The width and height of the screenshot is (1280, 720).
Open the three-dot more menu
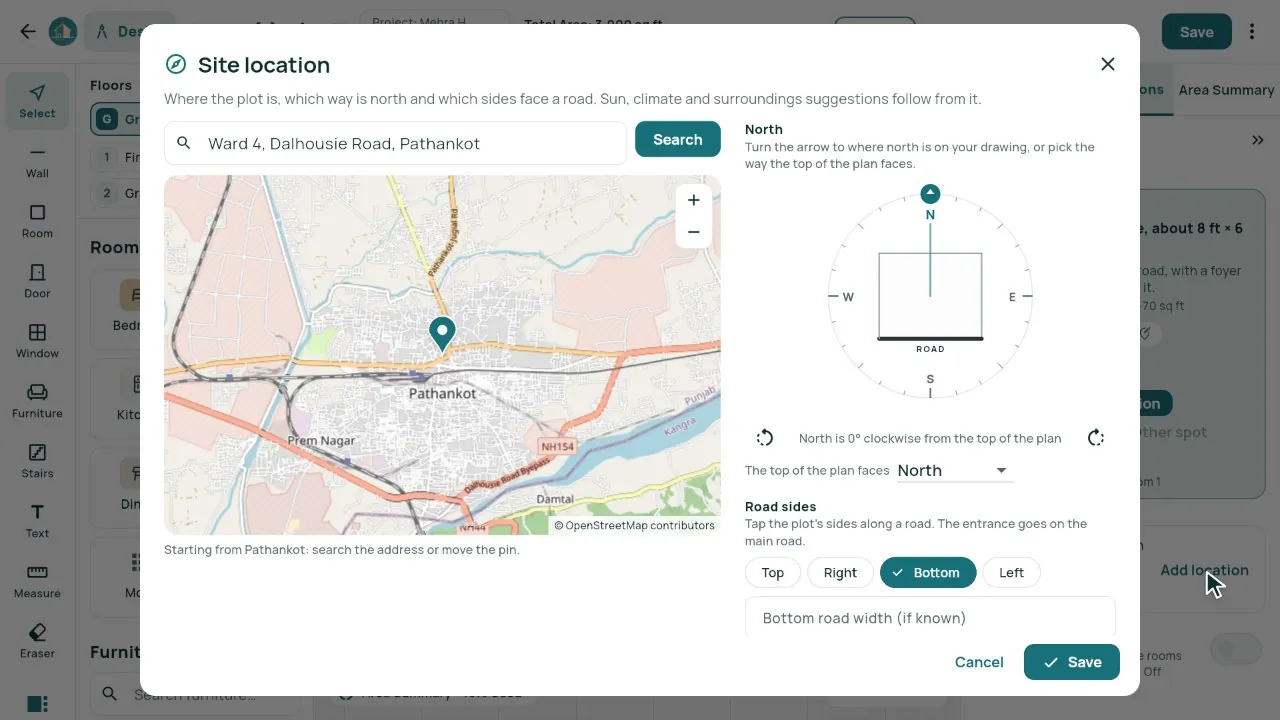click(x=1251, y=32)
